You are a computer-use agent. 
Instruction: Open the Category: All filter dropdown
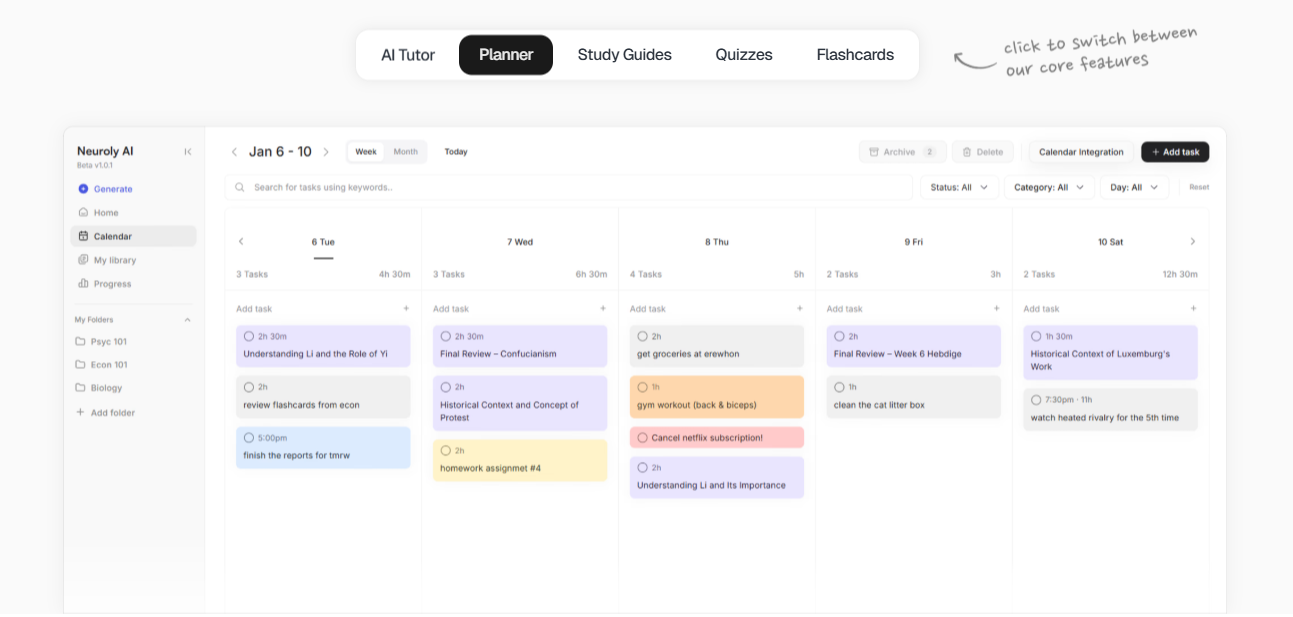point(1048,187)
